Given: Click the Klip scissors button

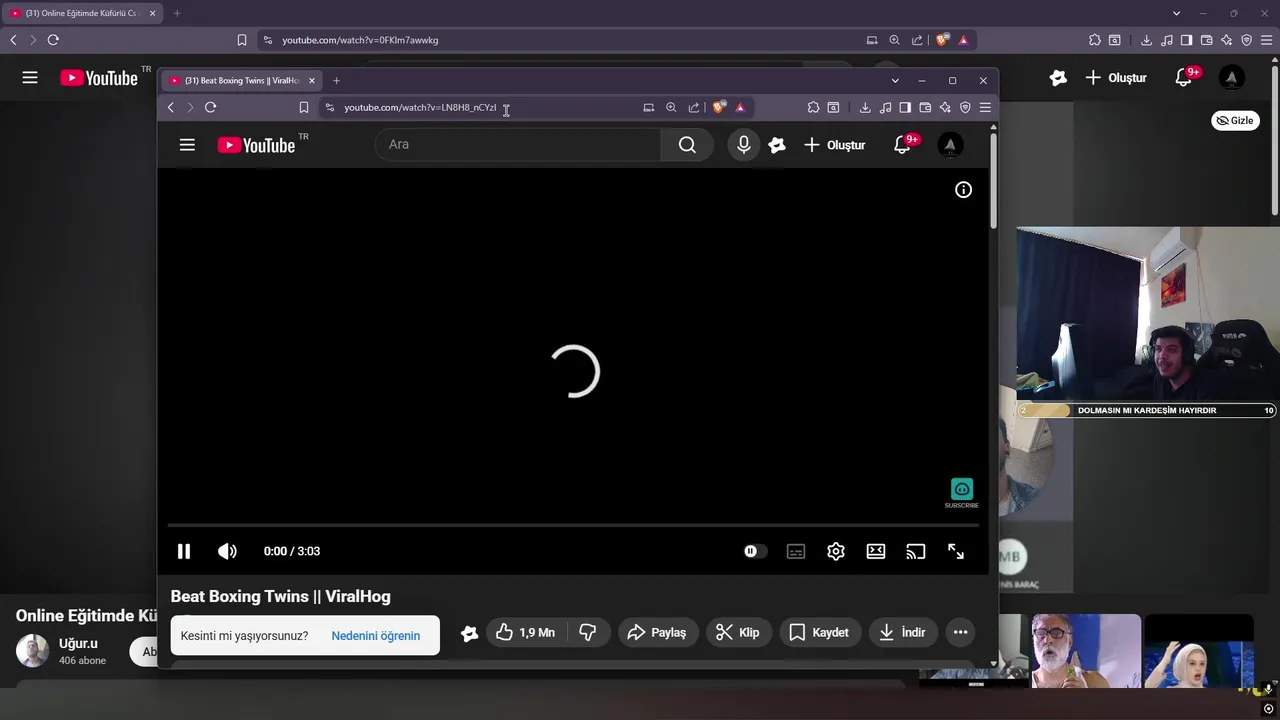Looking at the screenshot, I should 738,632.
